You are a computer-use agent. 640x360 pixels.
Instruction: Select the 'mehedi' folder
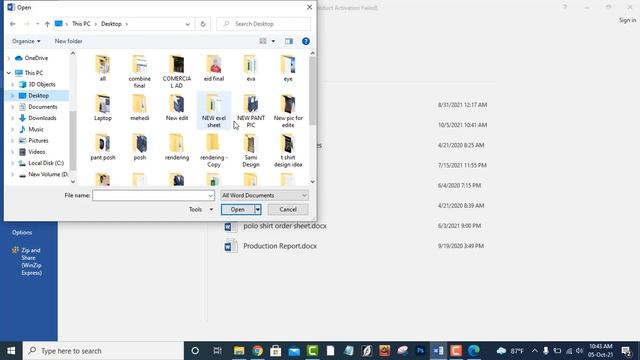(x=140, y=108)
